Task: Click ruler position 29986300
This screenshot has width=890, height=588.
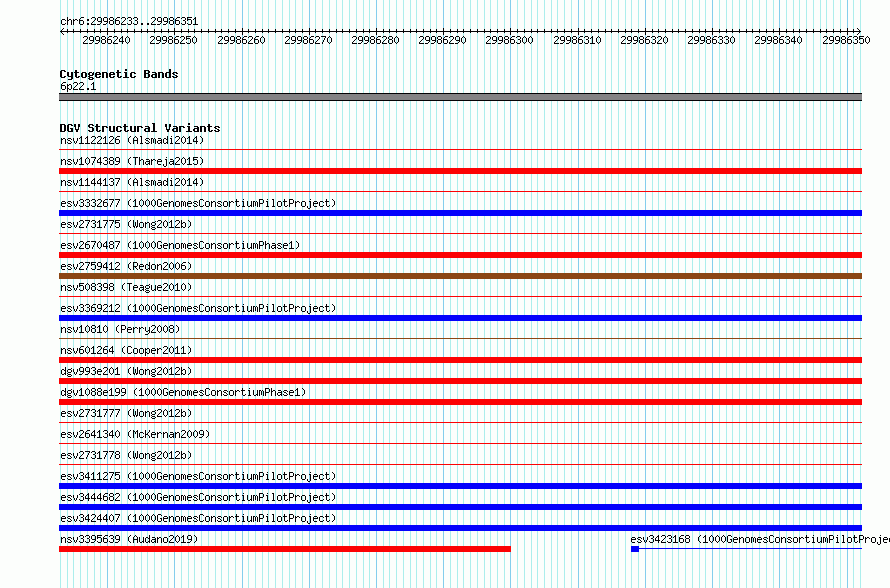Action: pos(509,40)
